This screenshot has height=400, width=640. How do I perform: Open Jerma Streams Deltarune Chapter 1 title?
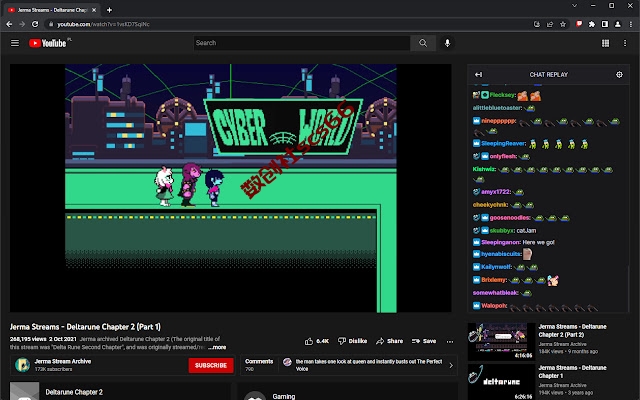point(572,371)
